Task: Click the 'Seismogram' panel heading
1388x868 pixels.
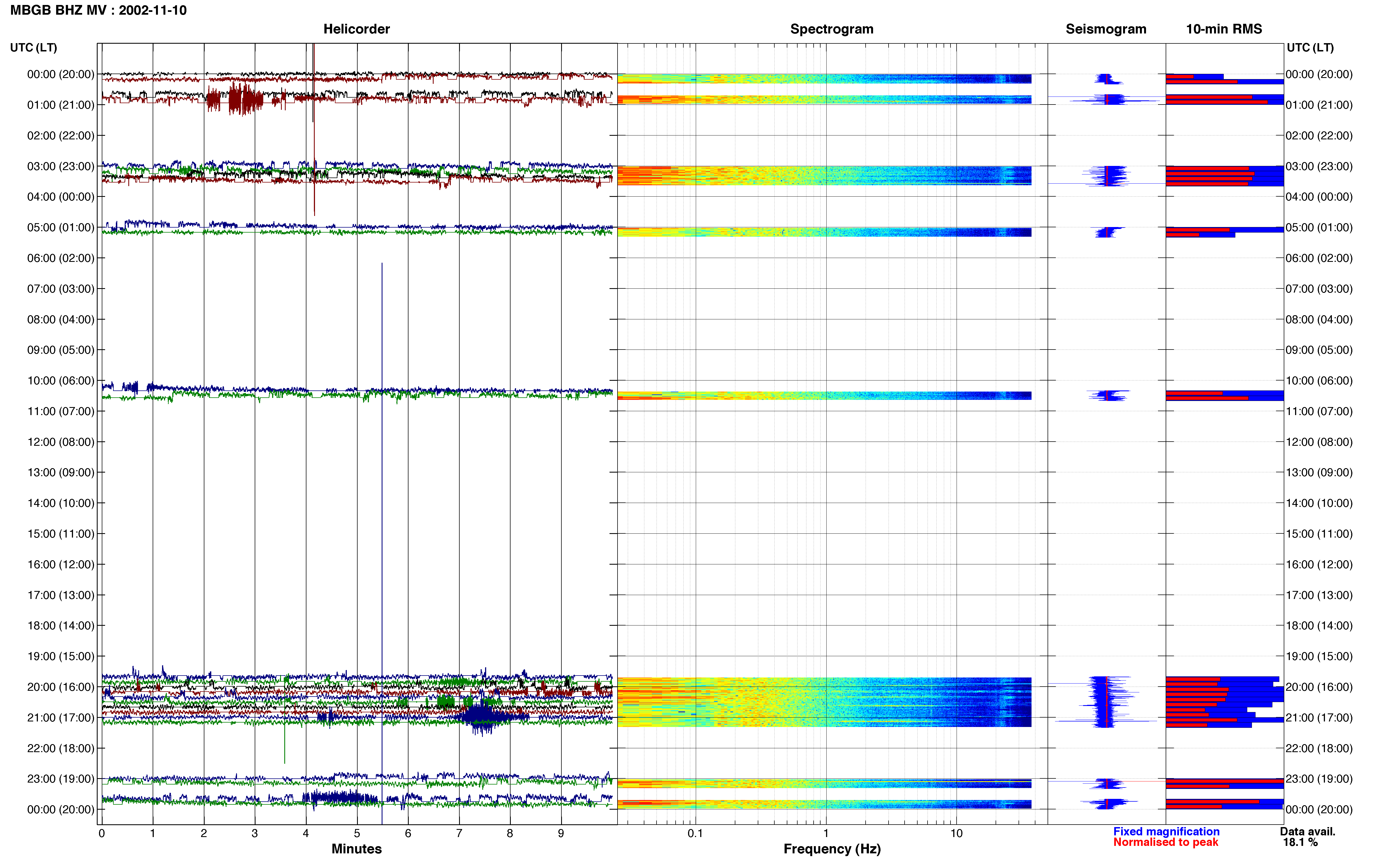Action: [x=1106, y=29]
